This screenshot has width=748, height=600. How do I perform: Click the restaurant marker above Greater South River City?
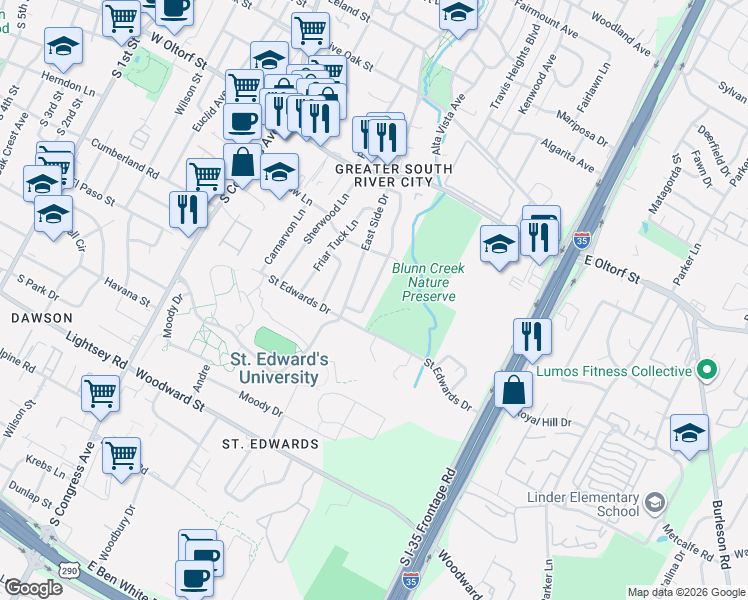point(387,138)
